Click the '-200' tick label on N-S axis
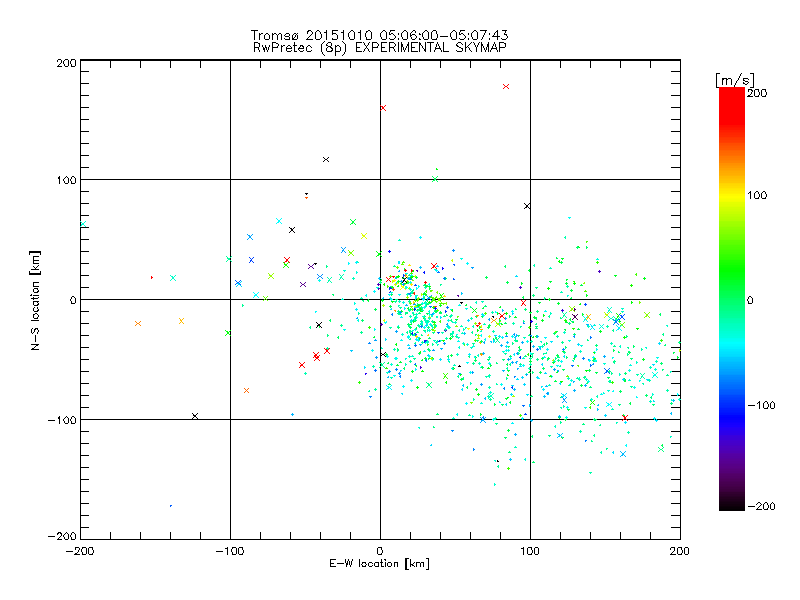Screen dimensions: 800x600 (x=62, y=536)
